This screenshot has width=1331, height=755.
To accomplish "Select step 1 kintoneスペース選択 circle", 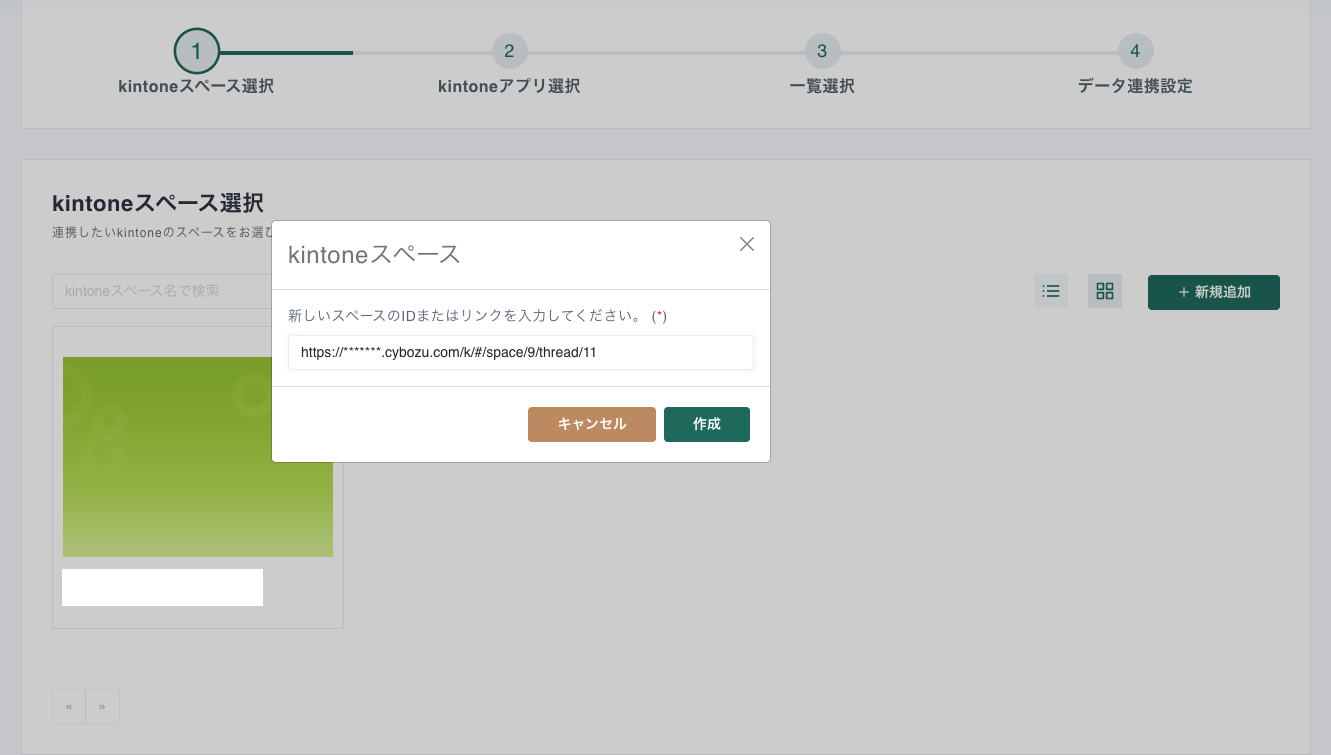I will point(196,51).
